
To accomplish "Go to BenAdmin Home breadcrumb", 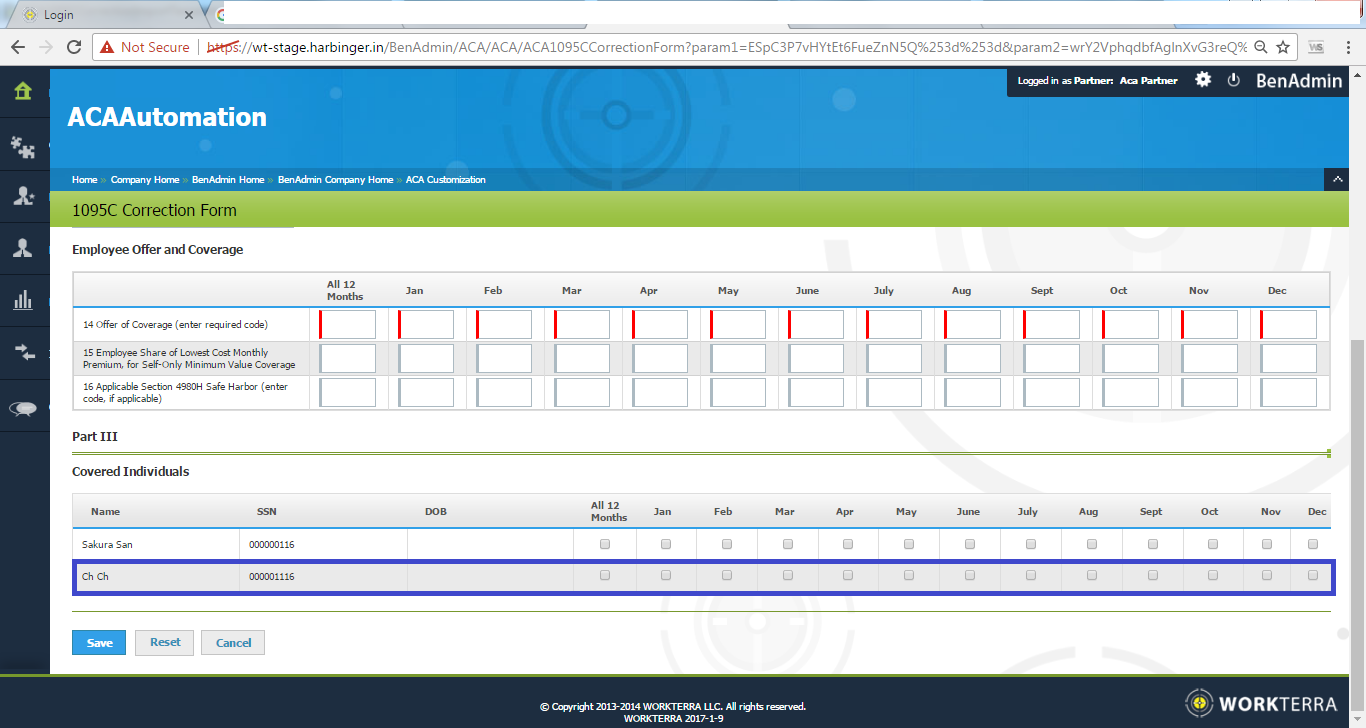I will (228, 180).
